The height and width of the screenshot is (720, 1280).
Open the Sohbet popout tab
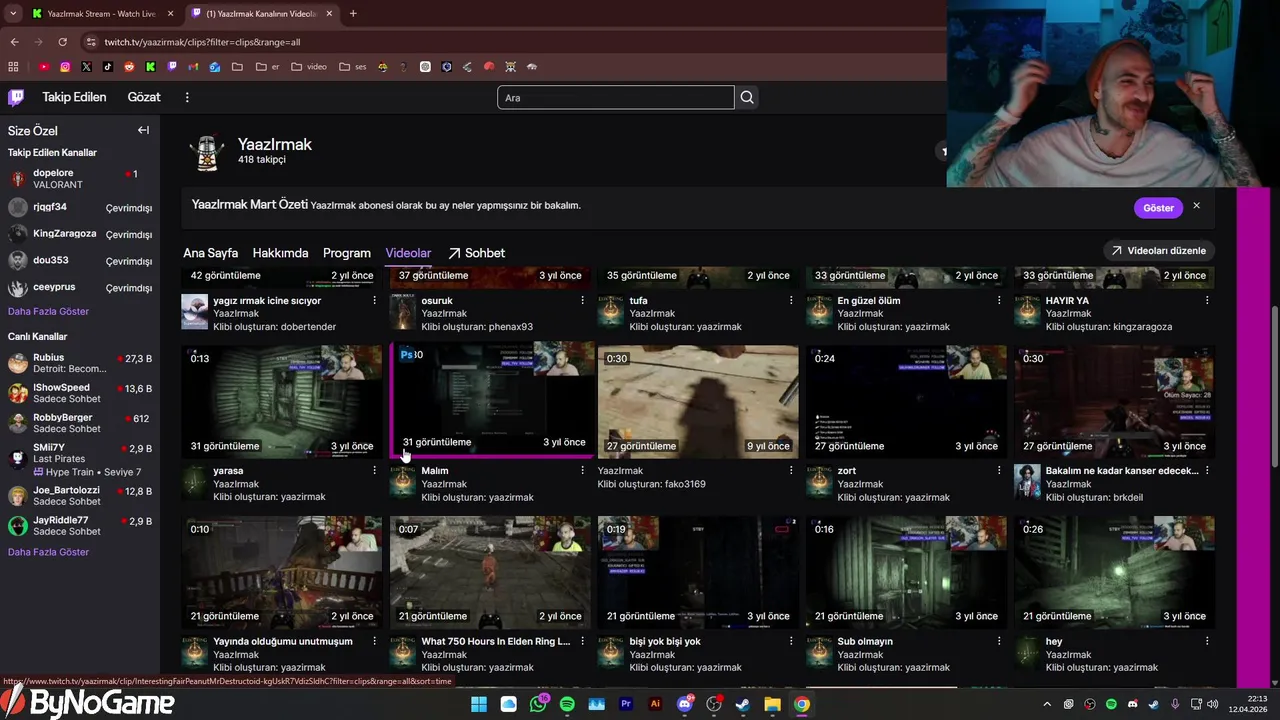tap(476, 253)
